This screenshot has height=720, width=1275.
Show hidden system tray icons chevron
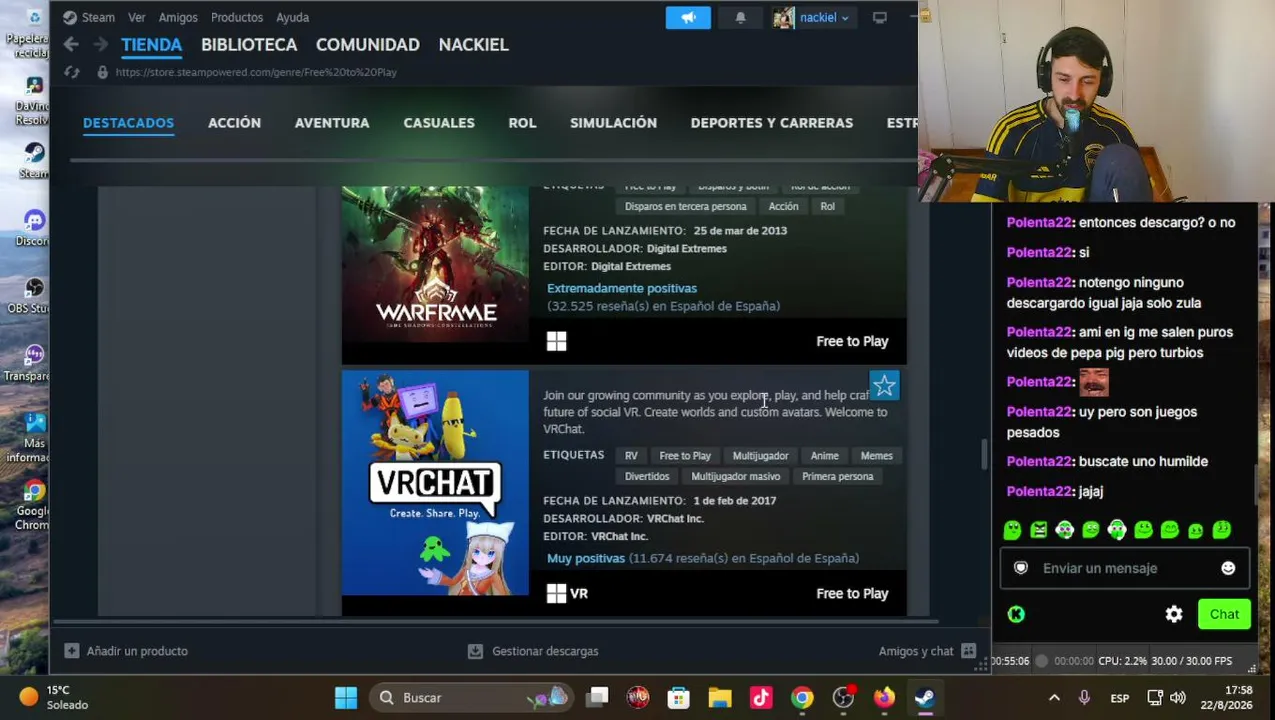click(1054, 697)
